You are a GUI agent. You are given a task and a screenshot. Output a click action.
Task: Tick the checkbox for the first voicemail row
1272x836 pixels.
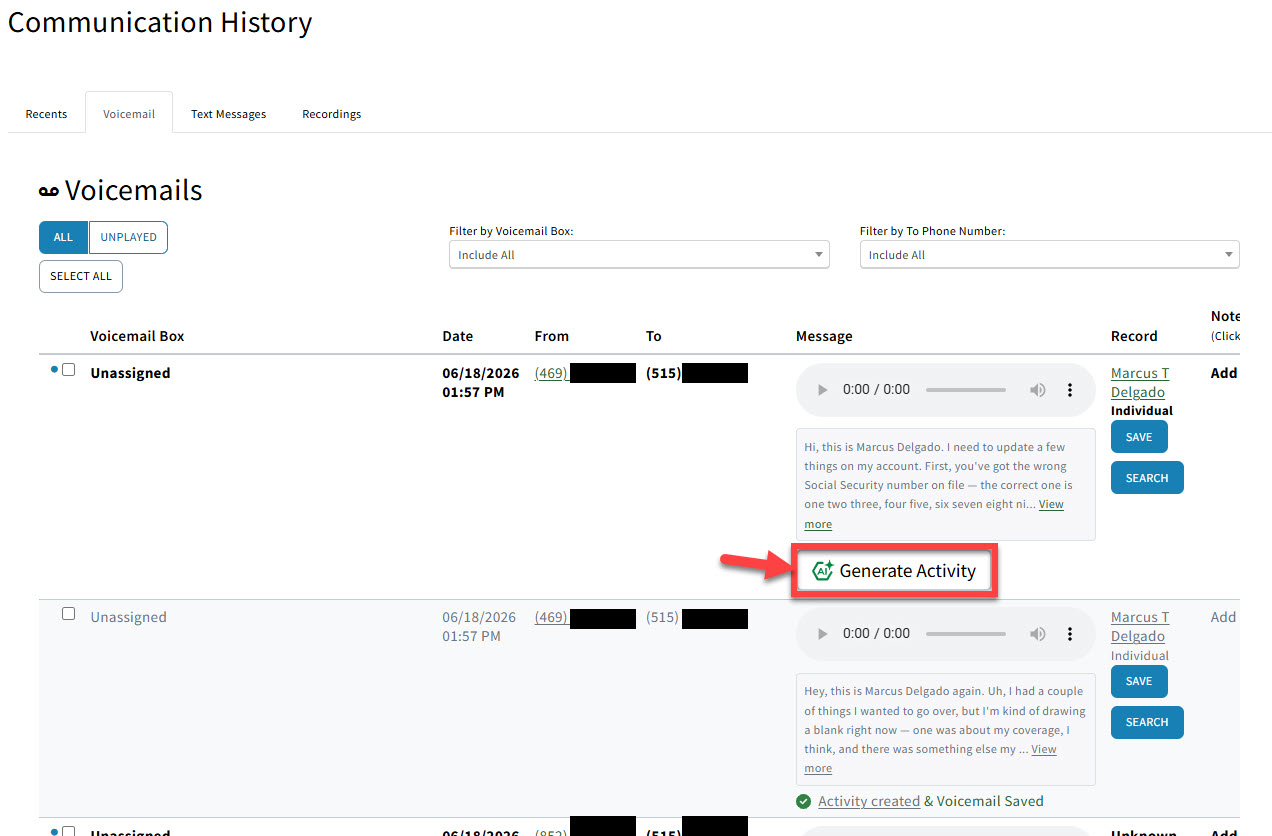point(69,369)
